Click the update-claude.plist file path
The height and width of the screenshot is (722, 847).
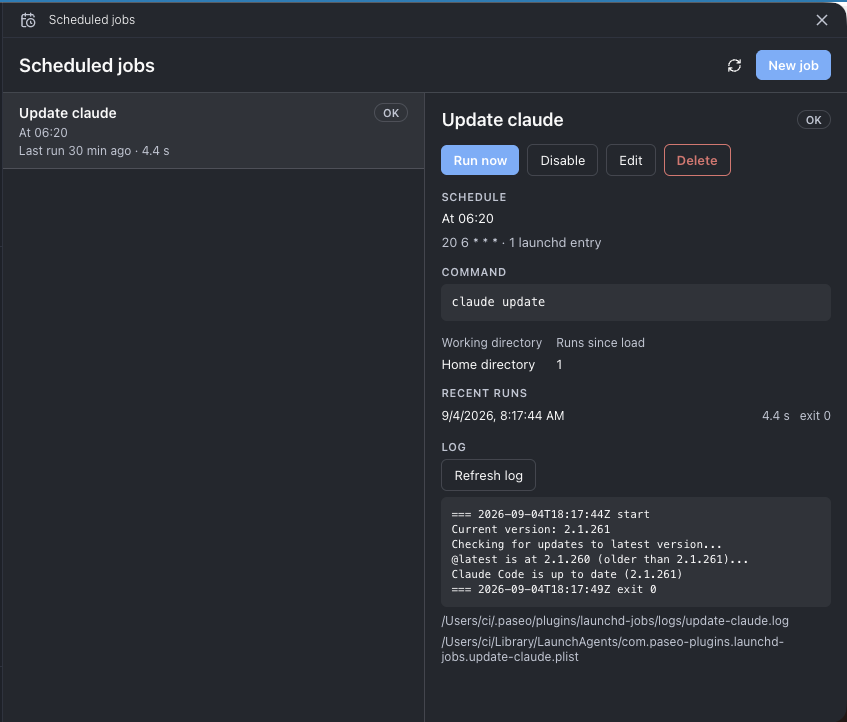click(612, 649)
